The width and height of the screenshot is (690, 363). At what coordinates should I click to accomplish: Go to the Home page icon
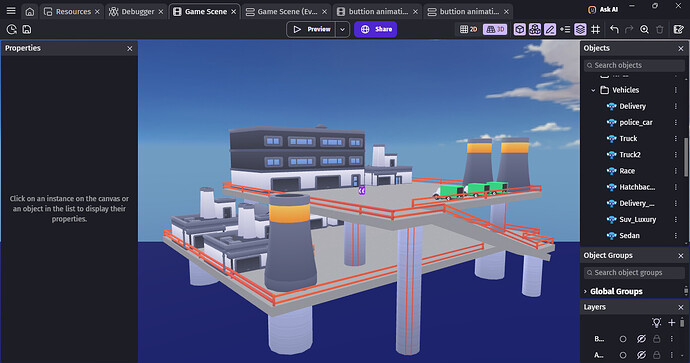coord(29,11)
